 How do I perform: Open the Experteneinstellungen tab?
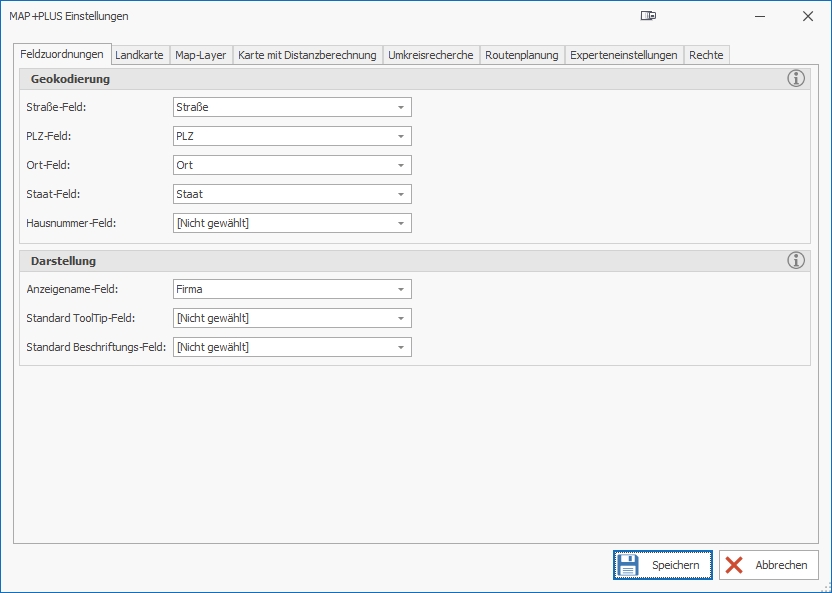click(624, 55)
